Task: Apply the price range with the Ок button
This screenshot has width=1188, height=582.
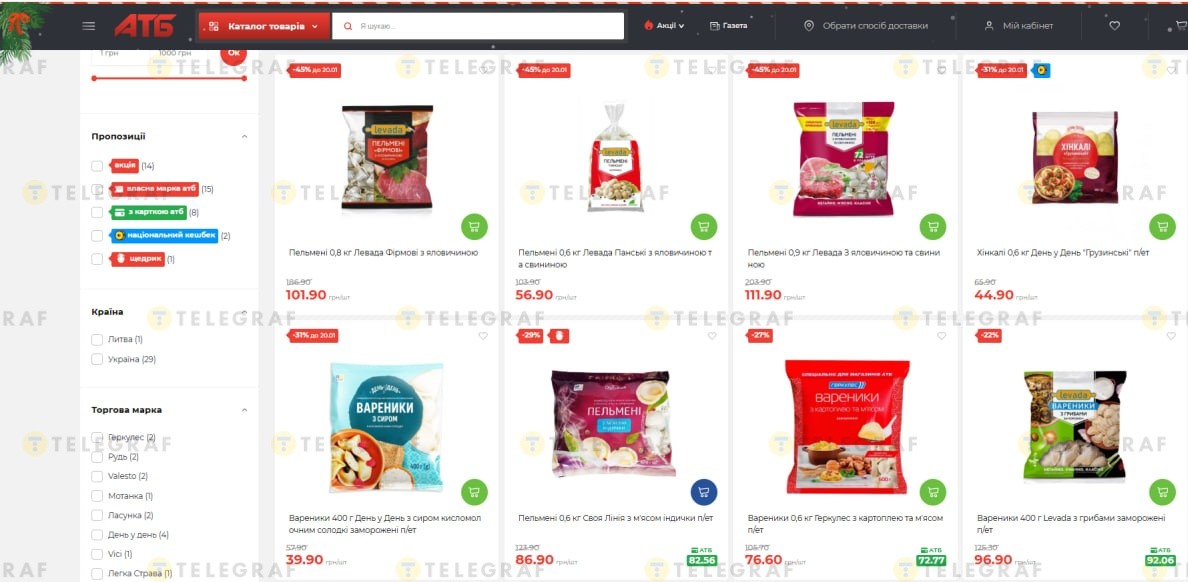Action: tap(233, 53)
